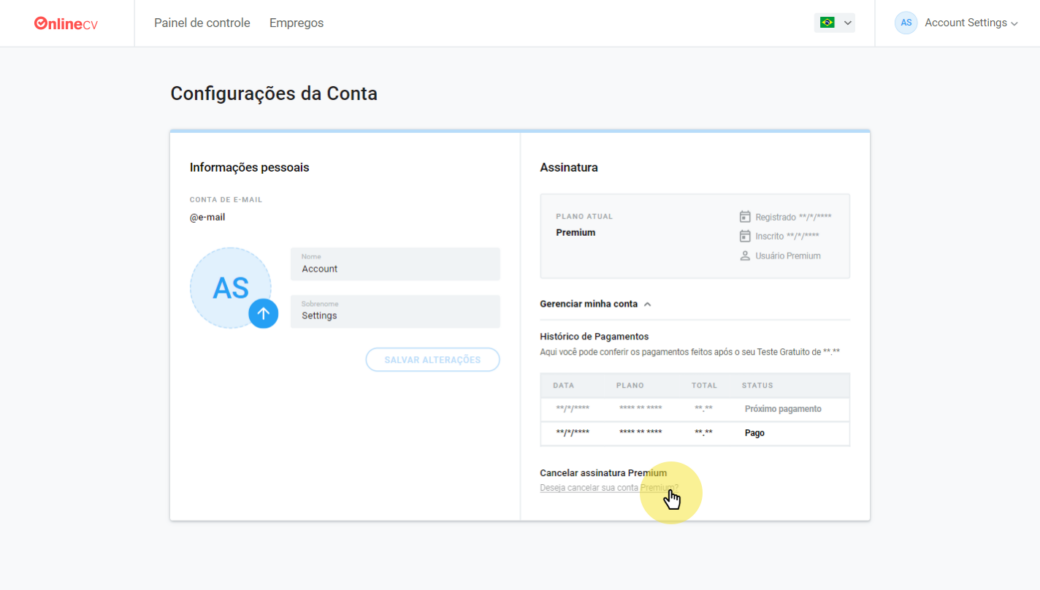
Task: Click the blue upload photo arrow icon
Action: click(263, 313)
